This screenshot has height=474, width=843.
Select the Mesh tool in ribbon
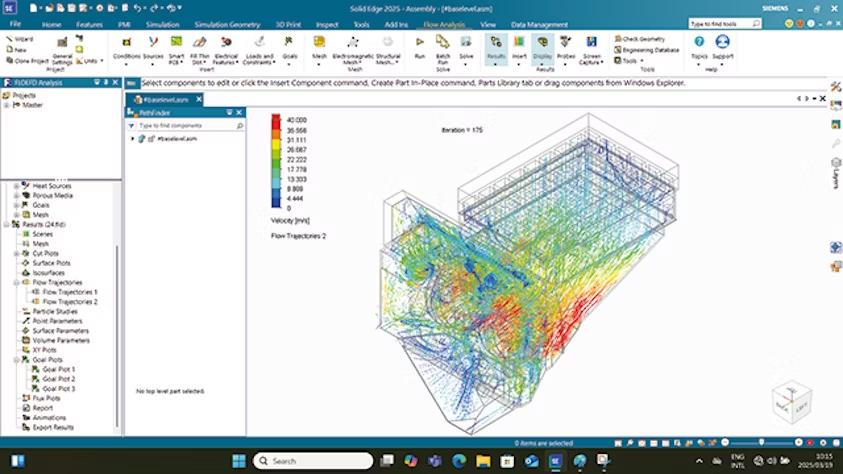319,46
